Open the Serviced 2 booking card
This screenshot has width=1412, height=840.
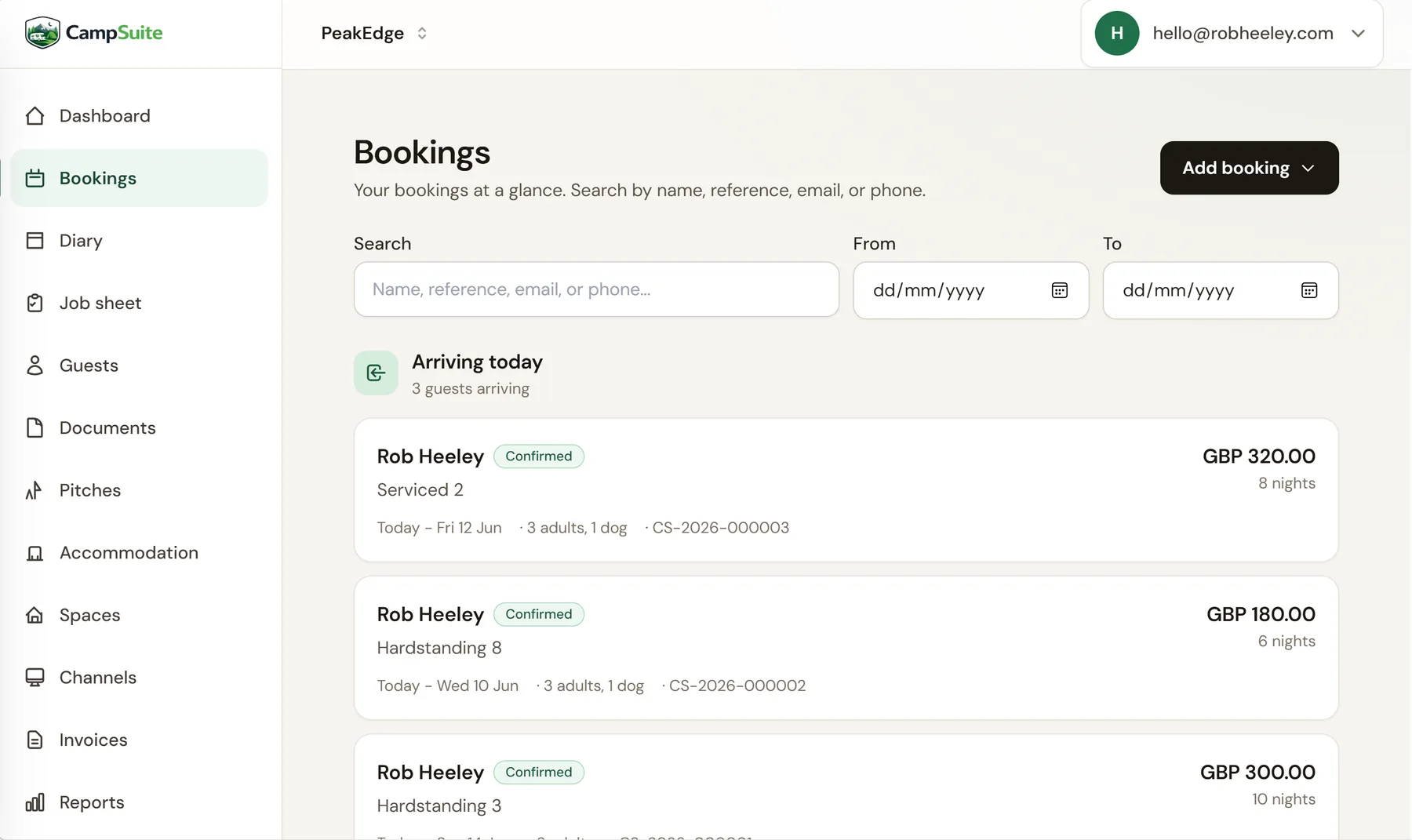[846, 490]
